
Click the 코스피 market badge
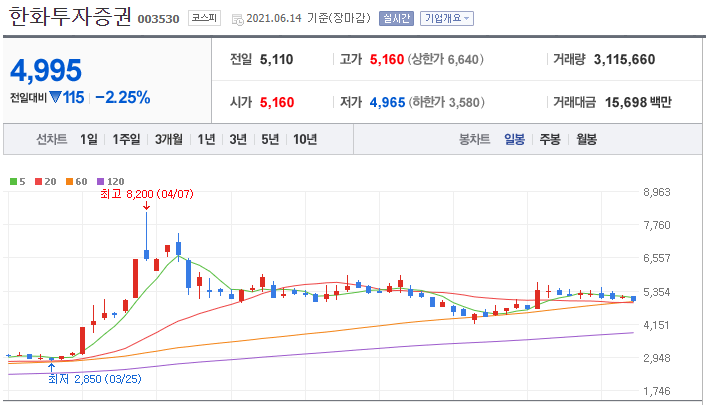click(204, 18)
